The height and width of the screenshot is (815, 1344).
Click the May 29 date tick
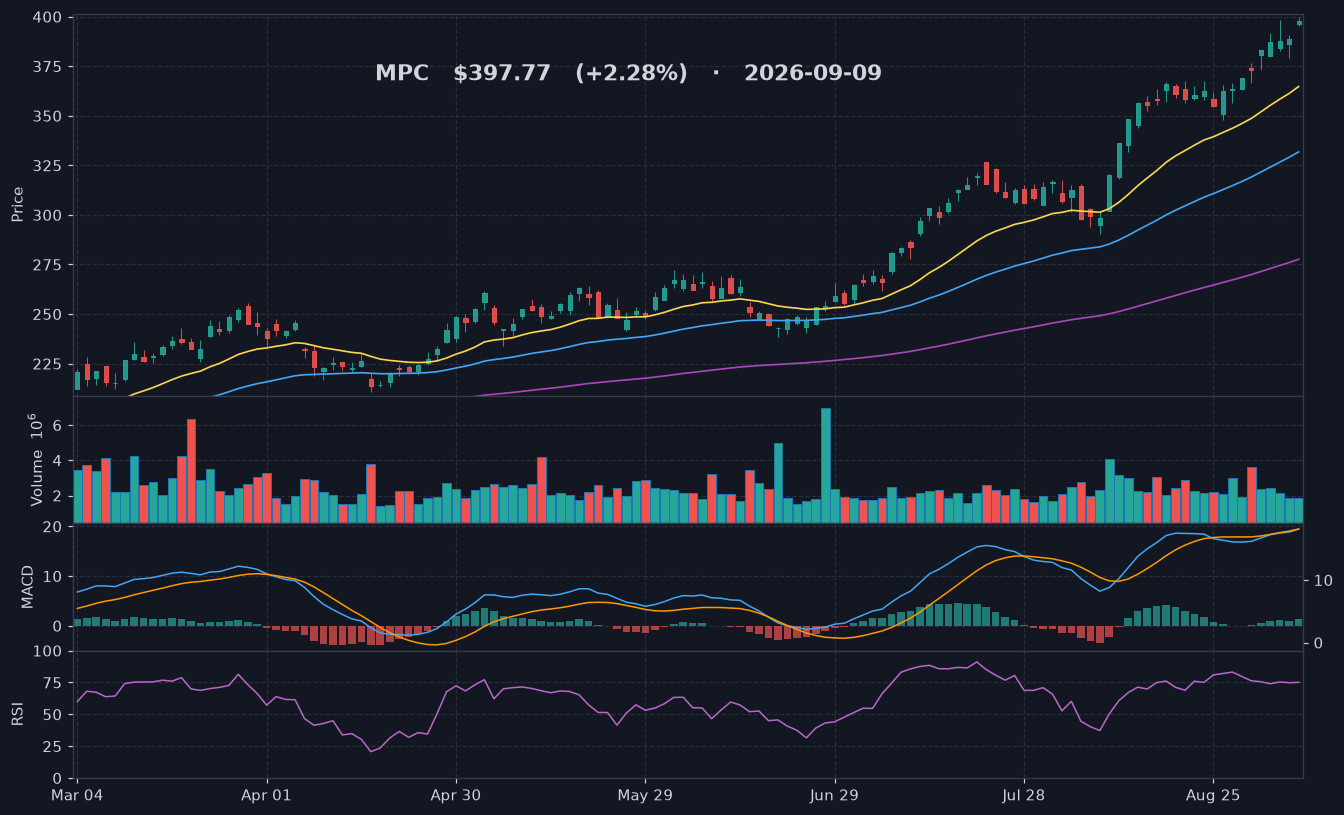pyautogui.click(x=645, y=796)
